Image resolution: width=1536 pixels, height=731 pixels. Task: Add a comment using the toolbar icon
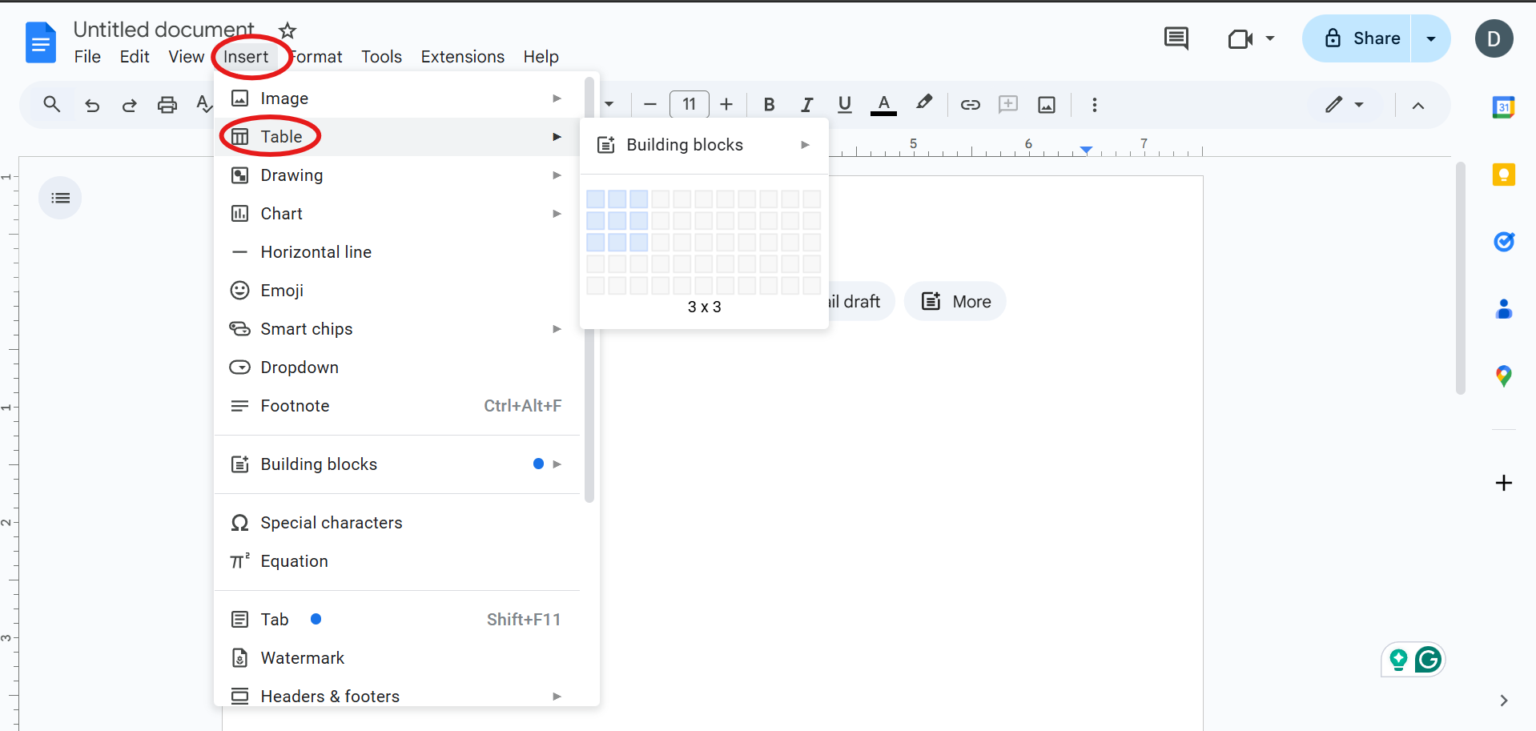pos(1007,104)
